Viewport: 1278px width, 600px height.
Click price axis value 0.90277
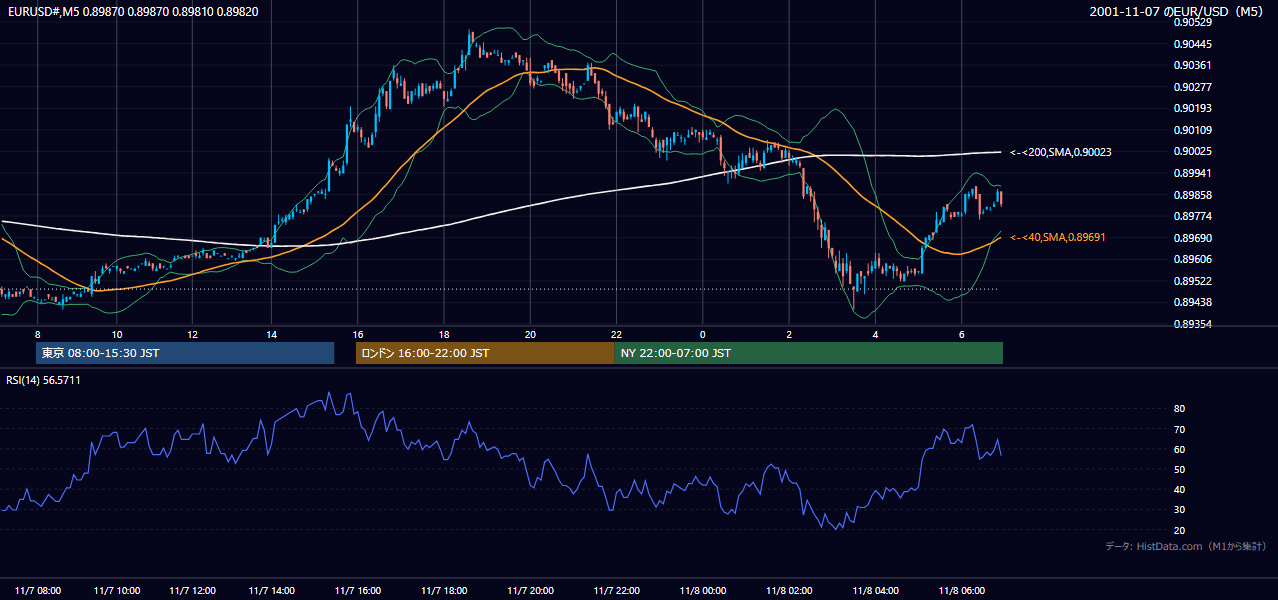1192,87
